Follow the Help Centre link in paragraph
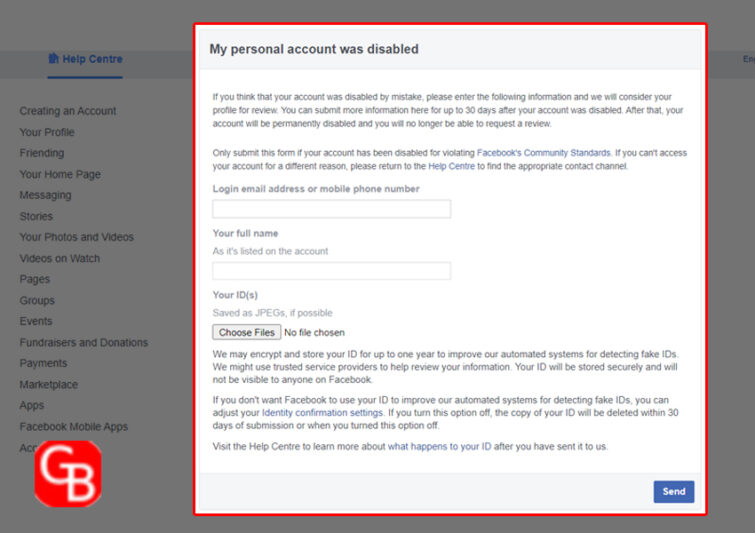 [451, 166]
